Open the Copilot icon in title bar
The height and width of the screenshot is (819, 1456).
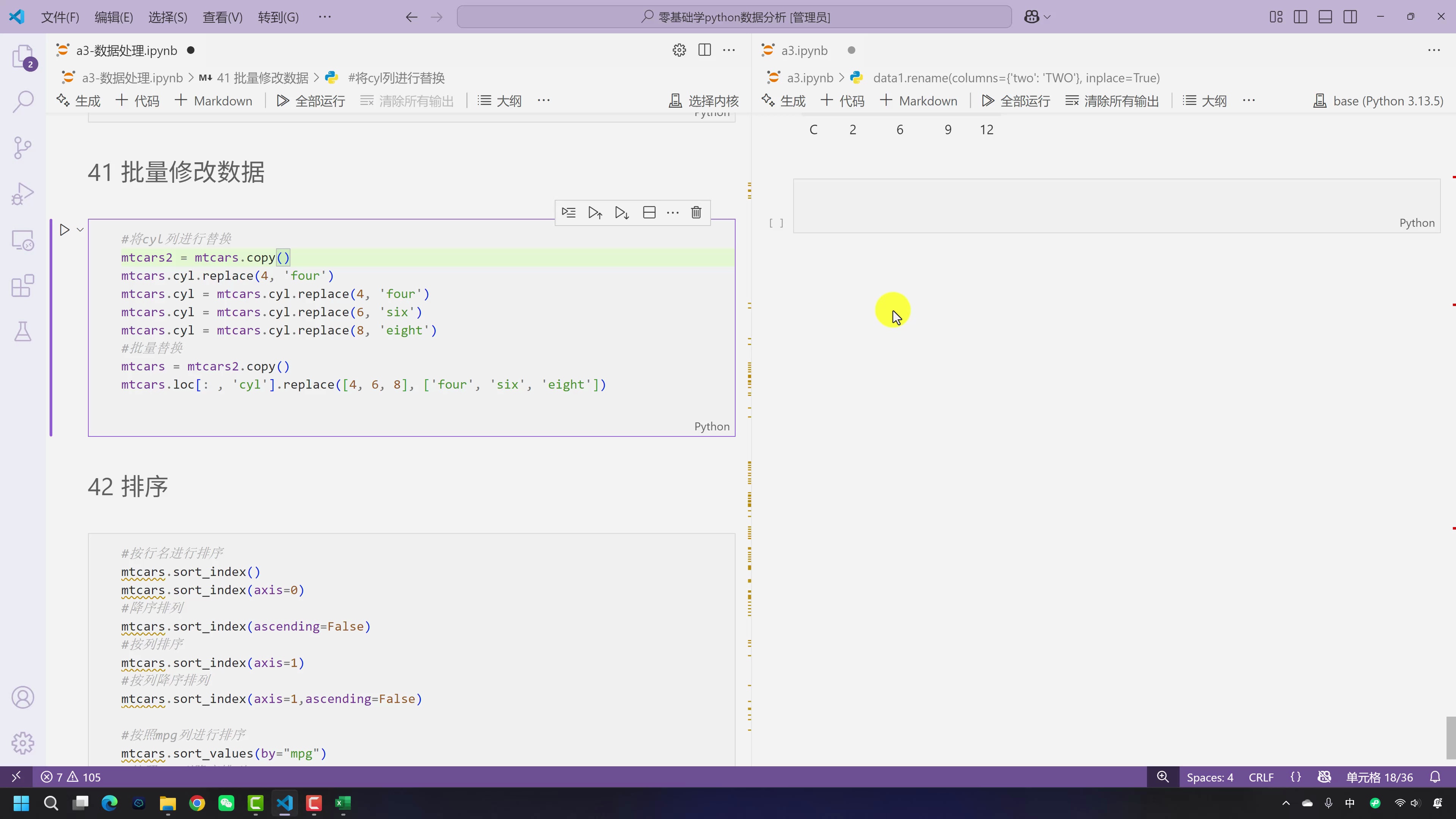pyautogui.click(x=1031, y=17)
